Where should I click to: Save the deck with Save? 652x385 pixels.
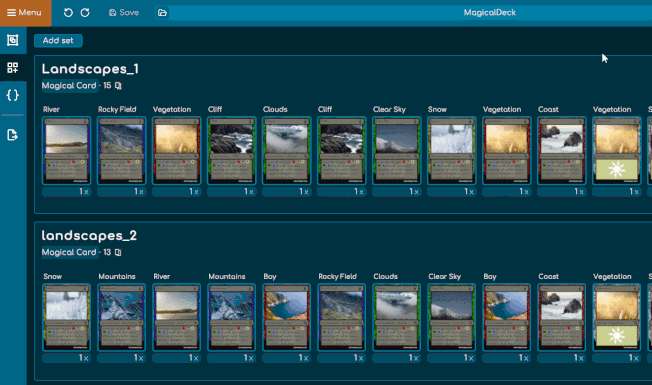[x=124, y=13]
